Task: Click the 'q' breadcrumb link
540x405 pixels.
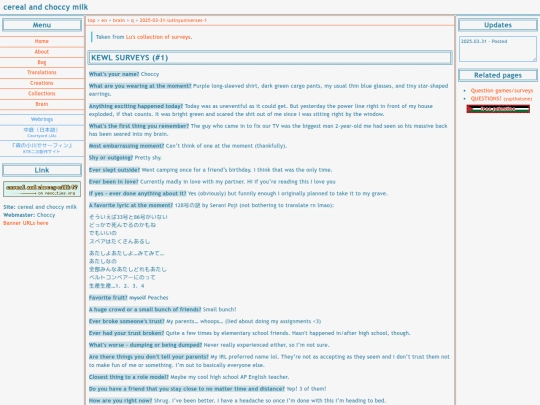Action: tap(132, 20)
